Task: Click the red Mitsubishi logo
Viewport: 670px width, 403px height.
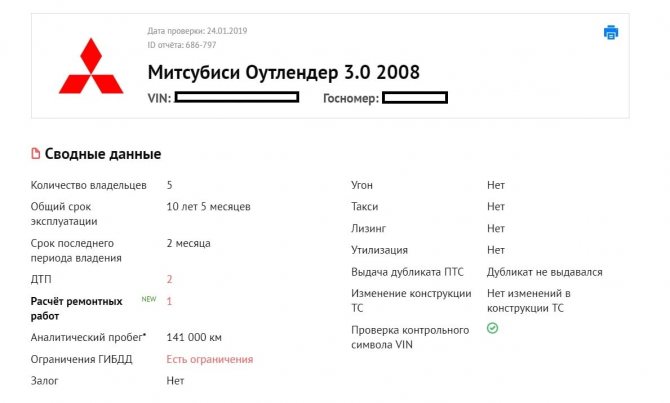Action: (x=91, y=66)
